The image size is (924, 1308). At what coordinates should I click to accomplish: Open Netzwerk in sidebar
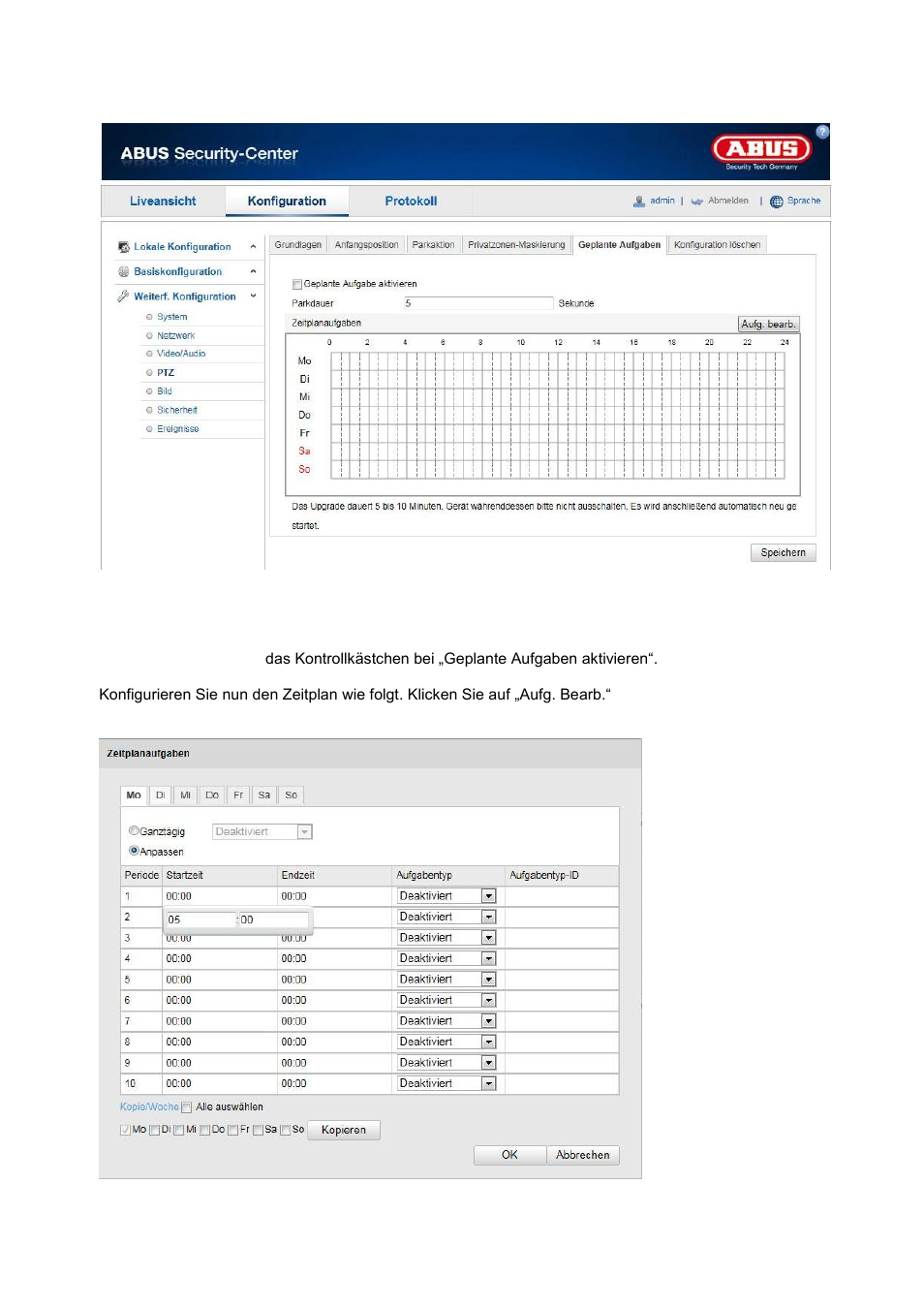tap(176, 336)
